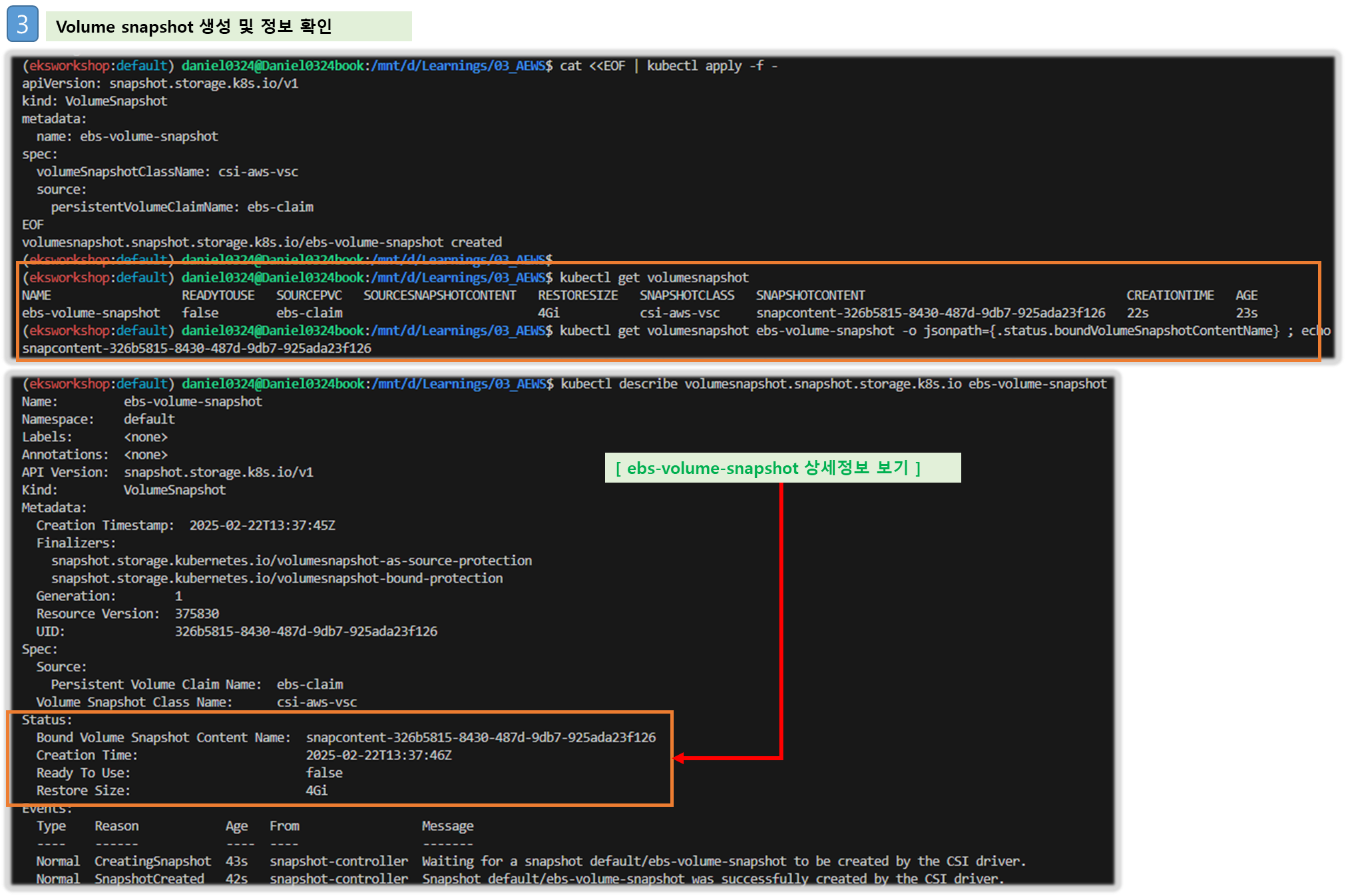Click the SNAPSHOTCONTENT column header
The width and height of the screenshot is (1346, 896).
click(x=809, y=296)
